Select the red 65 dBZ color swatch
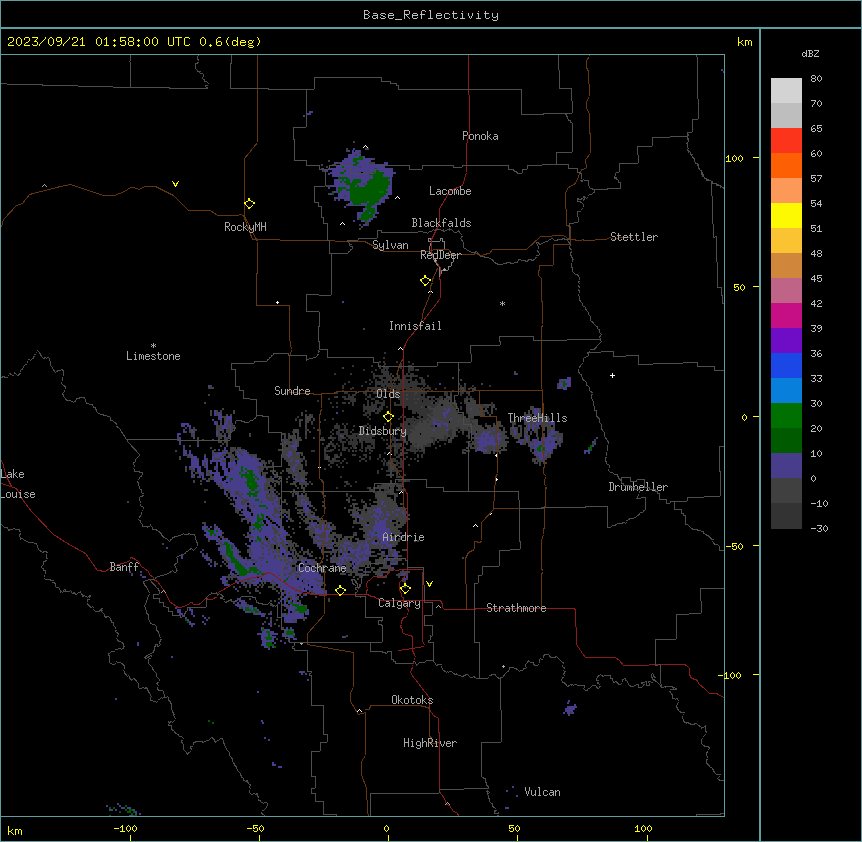Image resolution: width=862 pixels, height=842 pixels. pos(786,141)
